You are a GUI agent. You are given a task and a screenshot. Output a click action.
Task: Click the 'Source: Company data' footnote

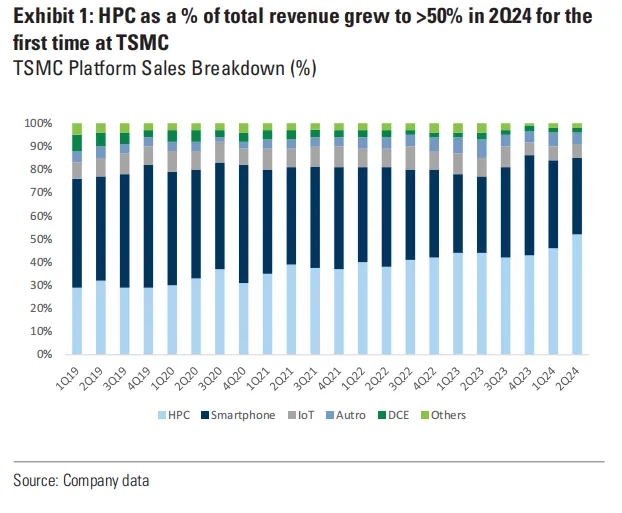point(81,481)
